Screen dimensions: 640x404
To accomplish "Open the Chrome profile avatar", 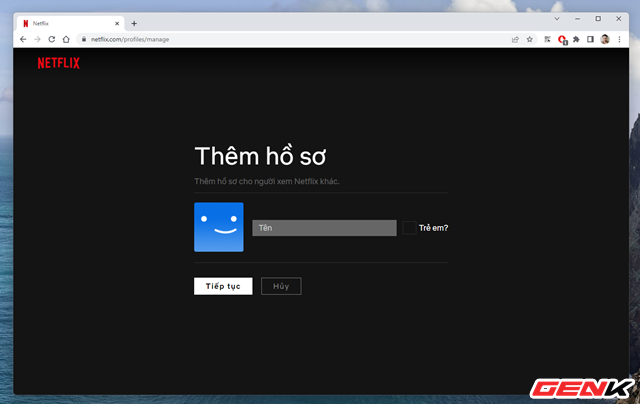I will (x=605, y=39).
